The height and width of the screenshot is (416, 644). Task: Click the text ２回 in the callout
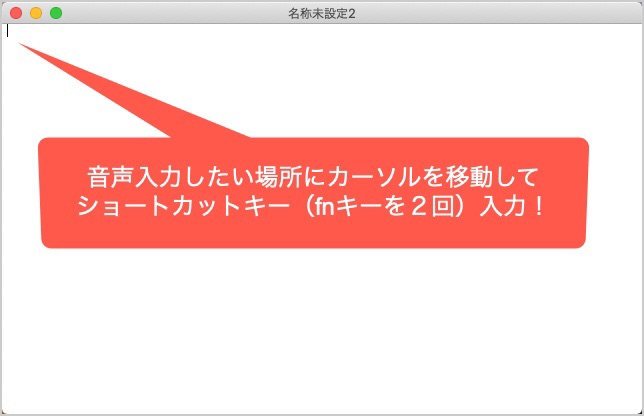(433, 206)
